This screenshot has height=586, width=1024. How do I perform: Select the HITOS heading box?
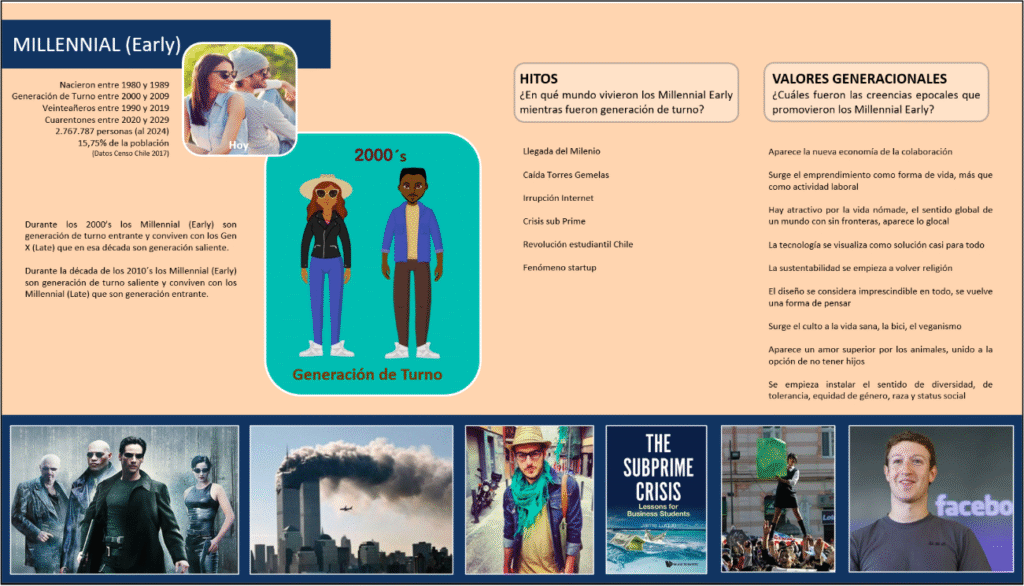click(x=627, y=93)
